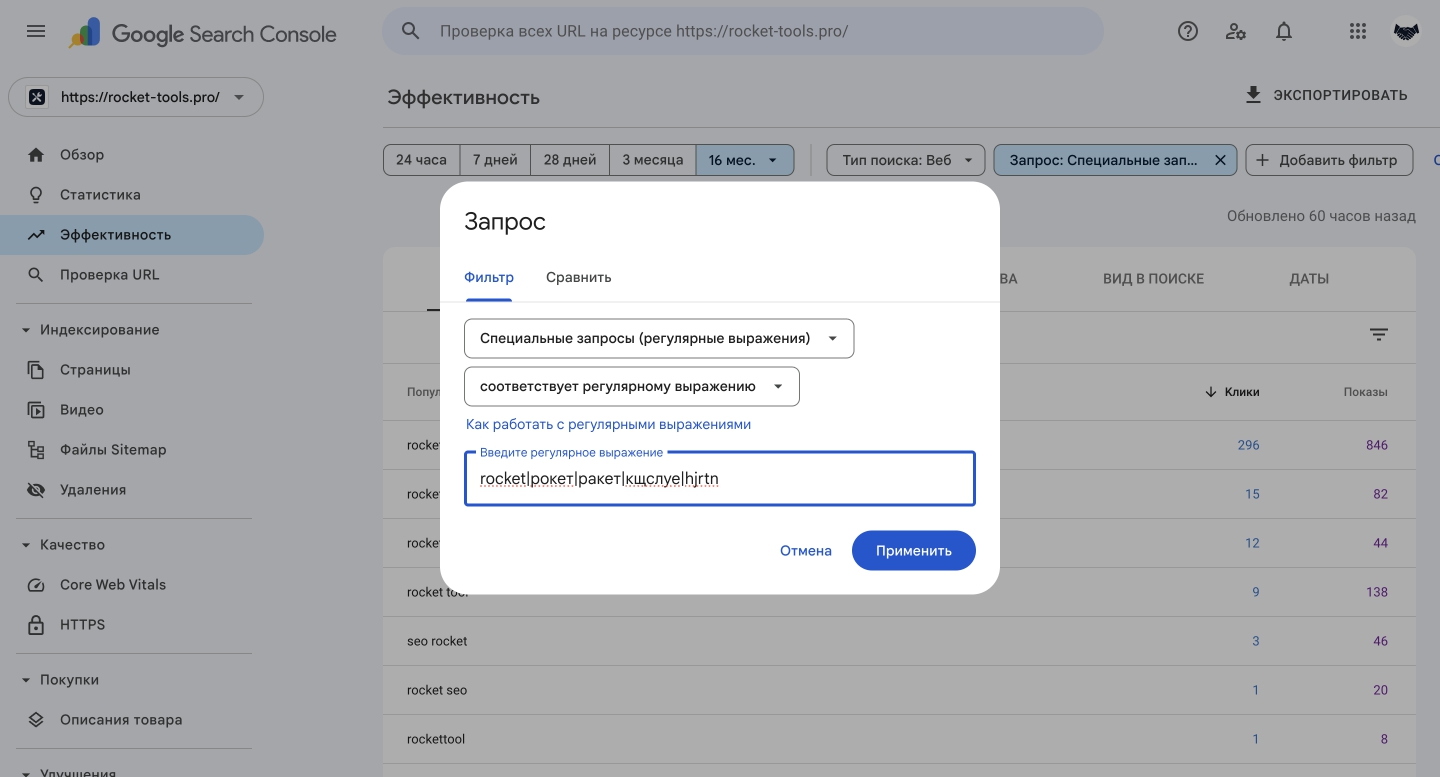Click Применить to apply the filter
1440x777 pixels.
(x=914, y=550)
